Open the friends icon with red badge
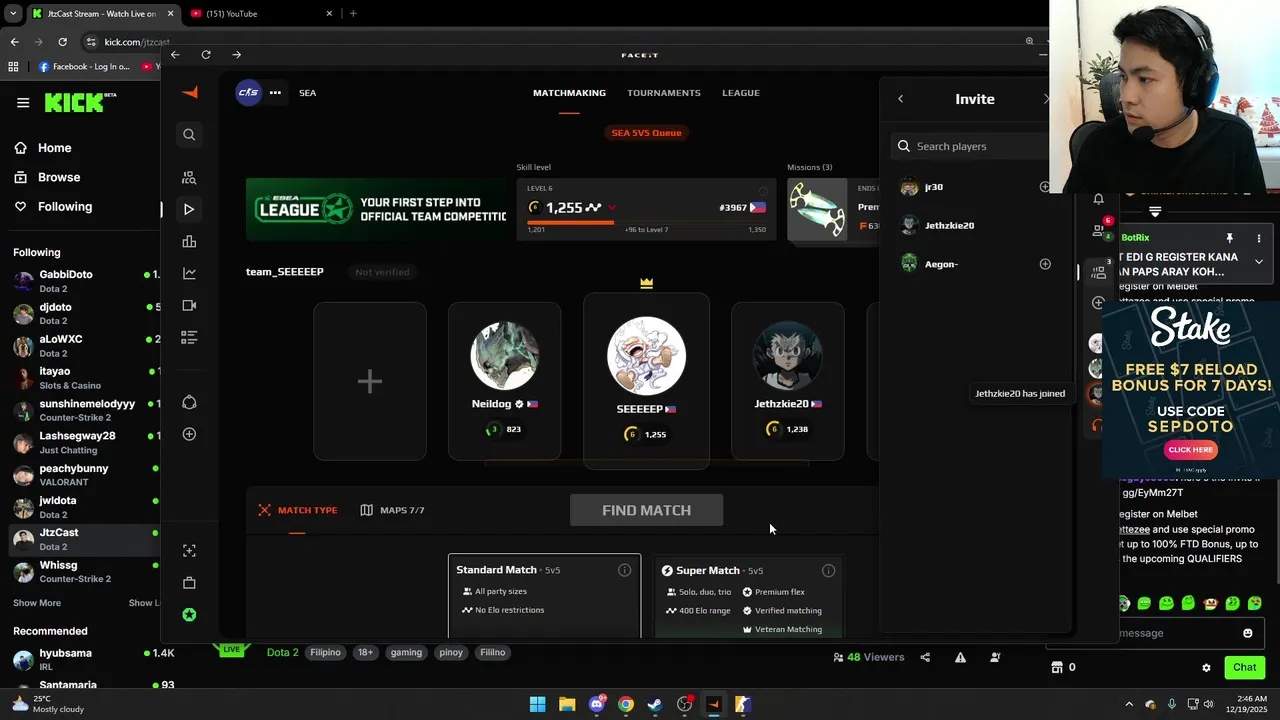This screenshot has height=720, width=1280. pos(1100,230)
